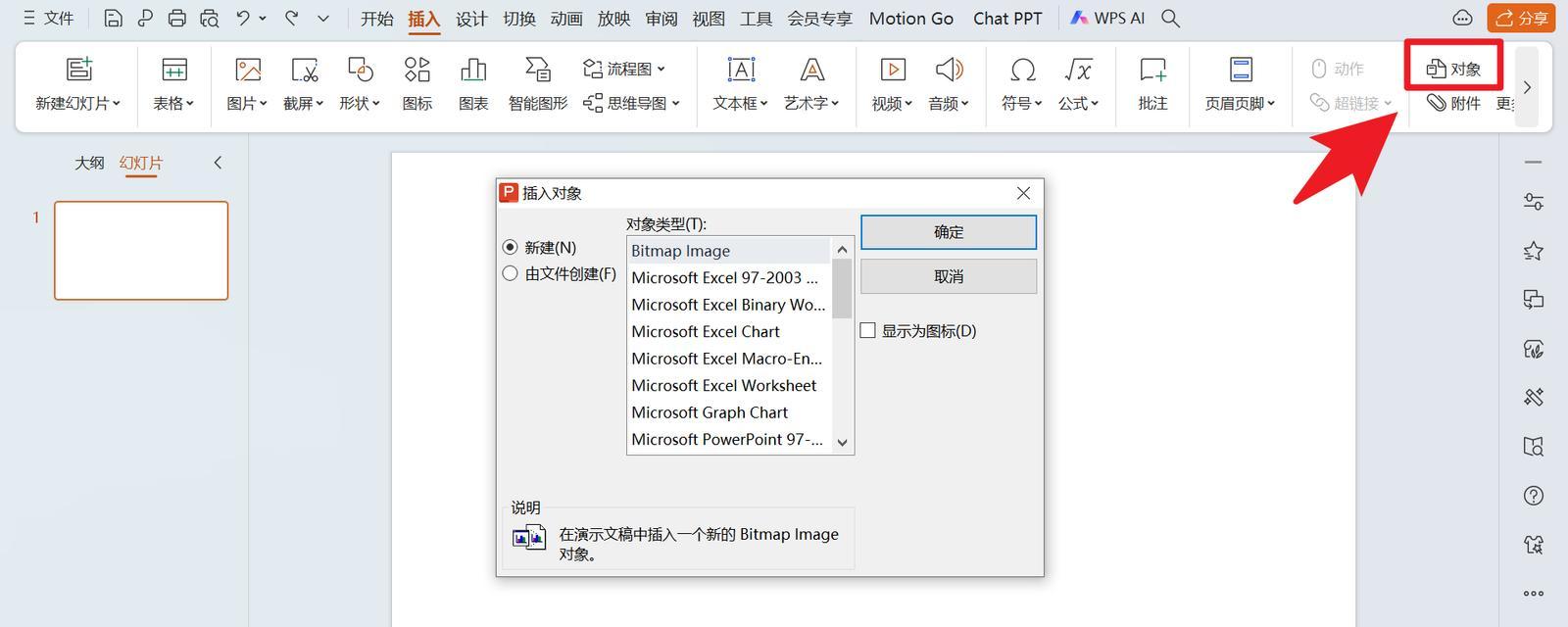The width and height of the screenshot is (1568, 627).
Task: Open 页眉页脚 header and footer
Action: coord(1241,70)
